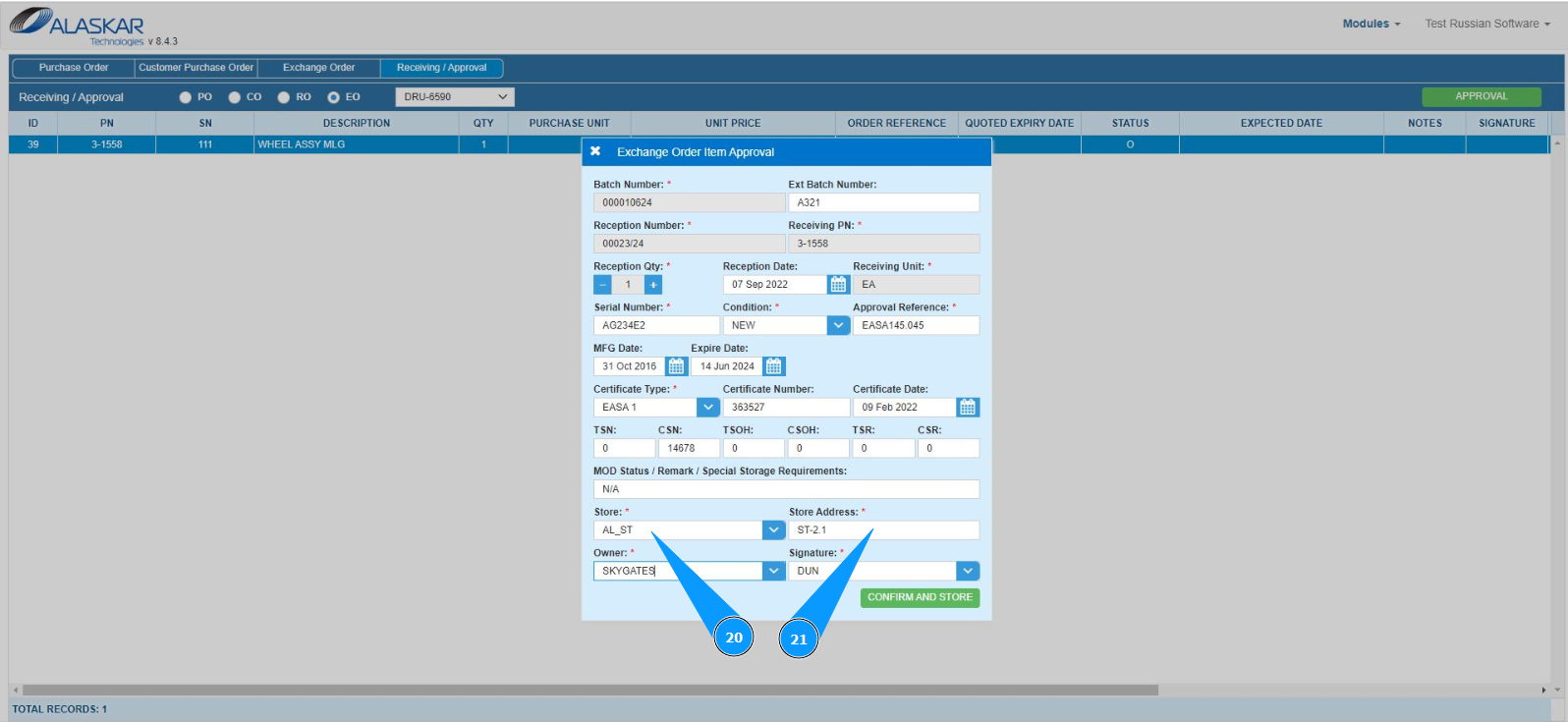The width and height of the screenshot is (1568, 722).
Task: Click the Certificate Date text field
Action: click(905, 407)
